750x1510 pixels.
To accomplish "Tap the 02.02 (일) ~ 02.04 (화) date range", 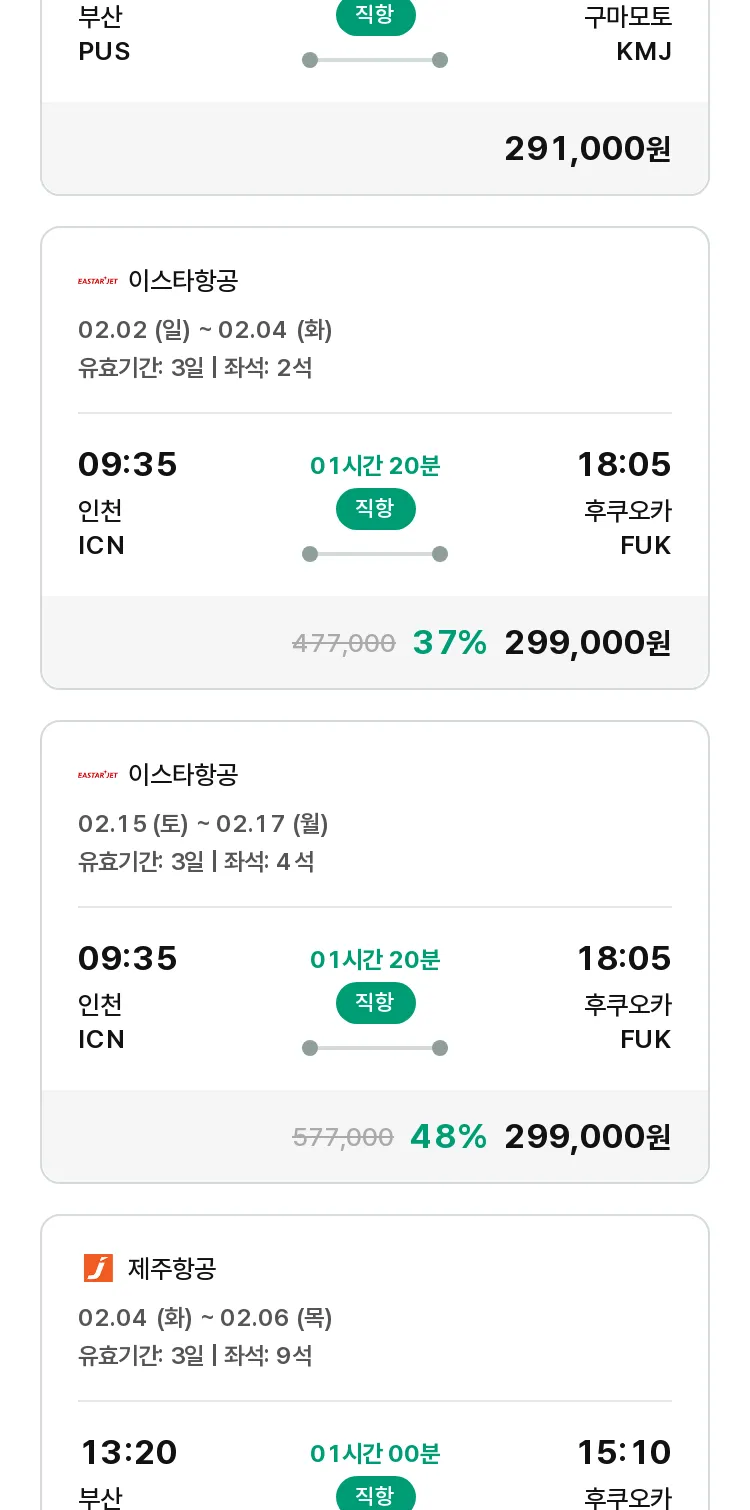I will click(205, 330).
